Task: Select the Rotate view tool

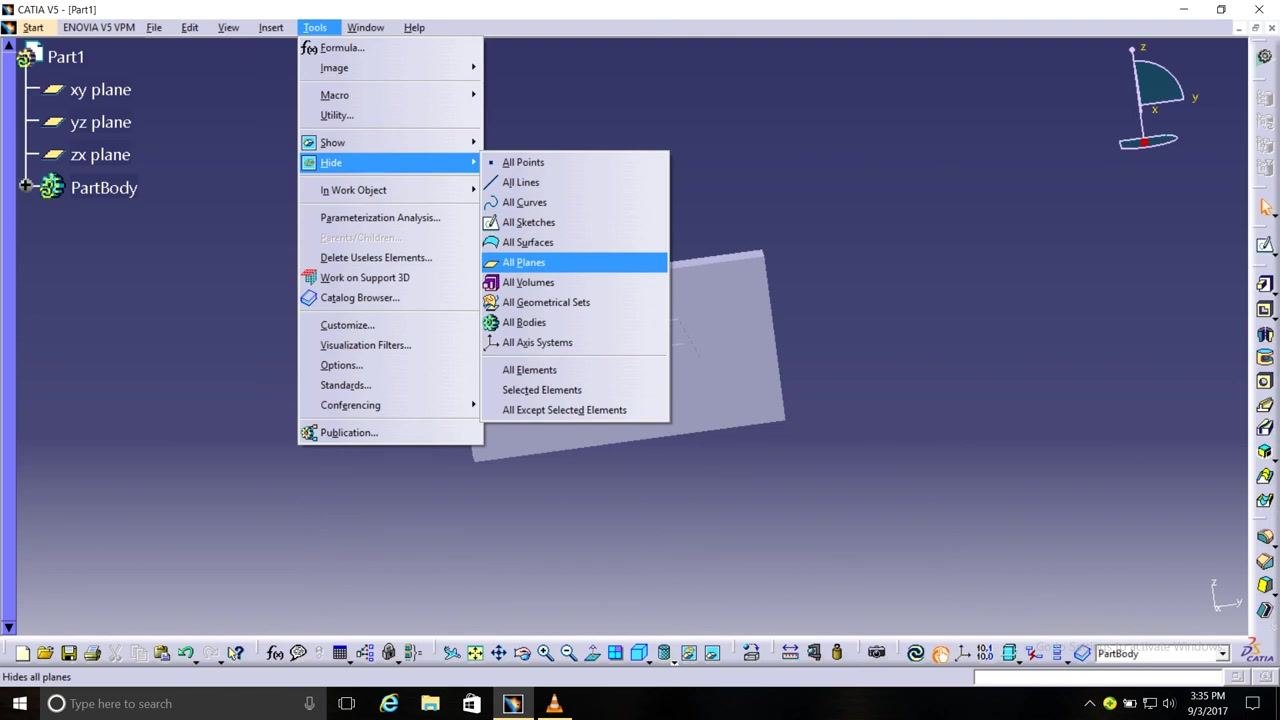Action: [522, 653]
